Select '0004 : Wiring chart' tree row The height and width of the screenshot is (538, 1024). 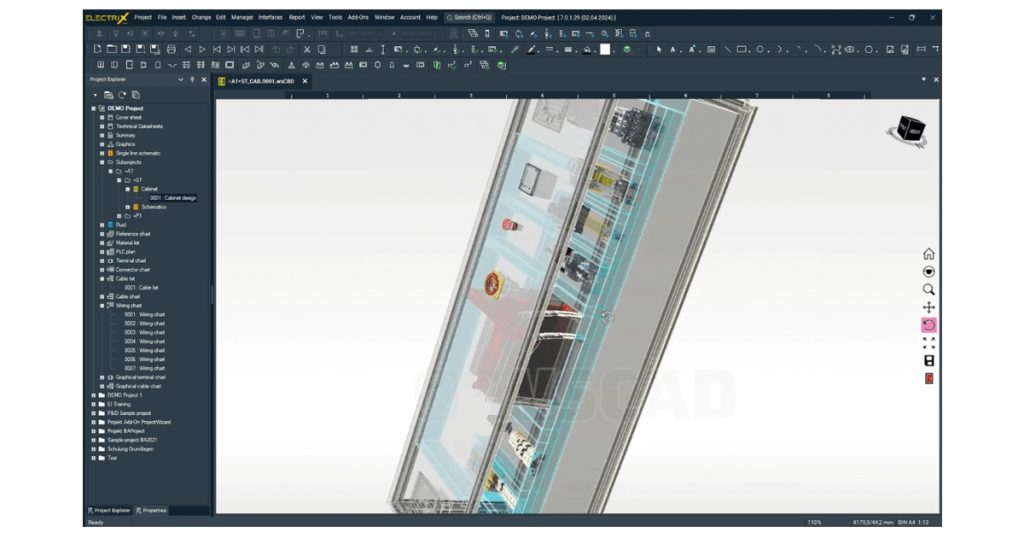(144, 341)
